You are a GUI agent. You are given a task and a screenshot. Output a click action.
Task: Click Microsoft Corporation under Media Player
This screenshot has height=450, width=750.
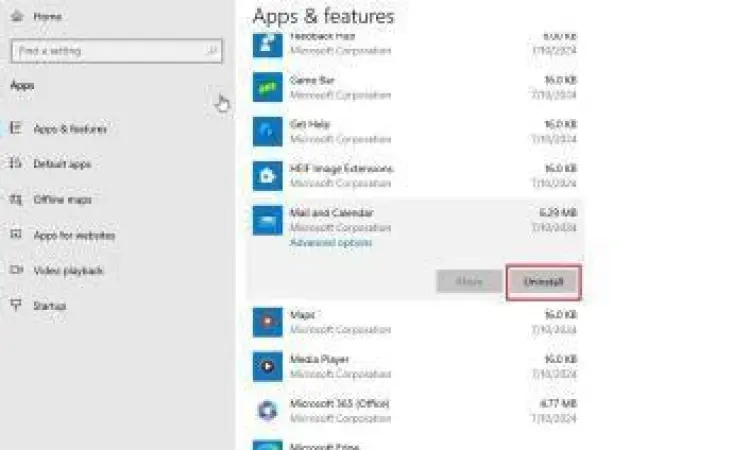[x=340, y=374]
